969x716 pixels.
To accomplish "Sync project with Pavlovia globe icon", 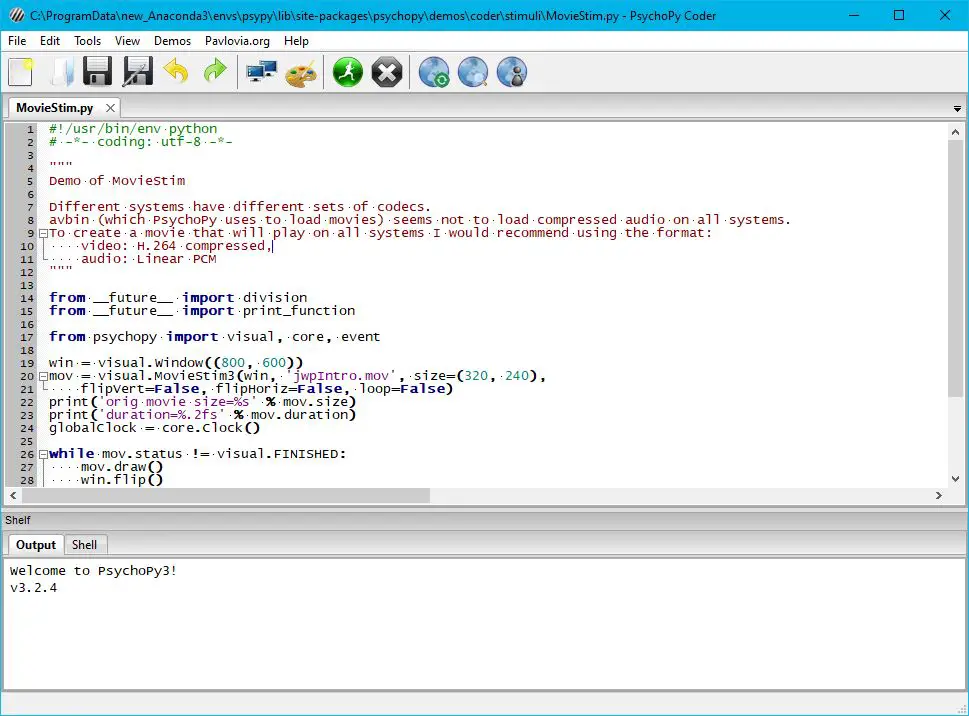I will pos(434,72).
